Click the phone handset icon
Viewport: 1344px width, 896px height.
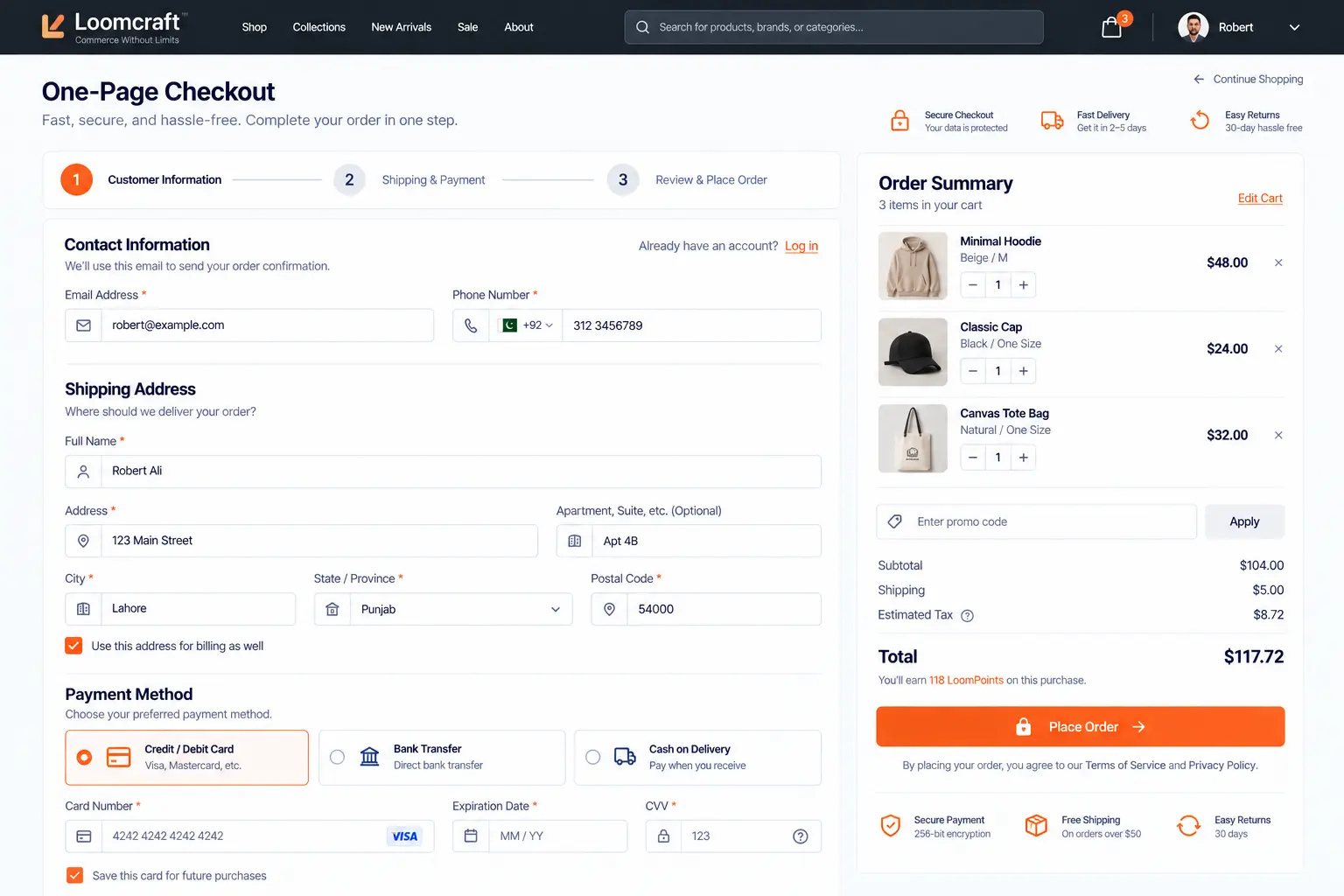pos(471,325)
